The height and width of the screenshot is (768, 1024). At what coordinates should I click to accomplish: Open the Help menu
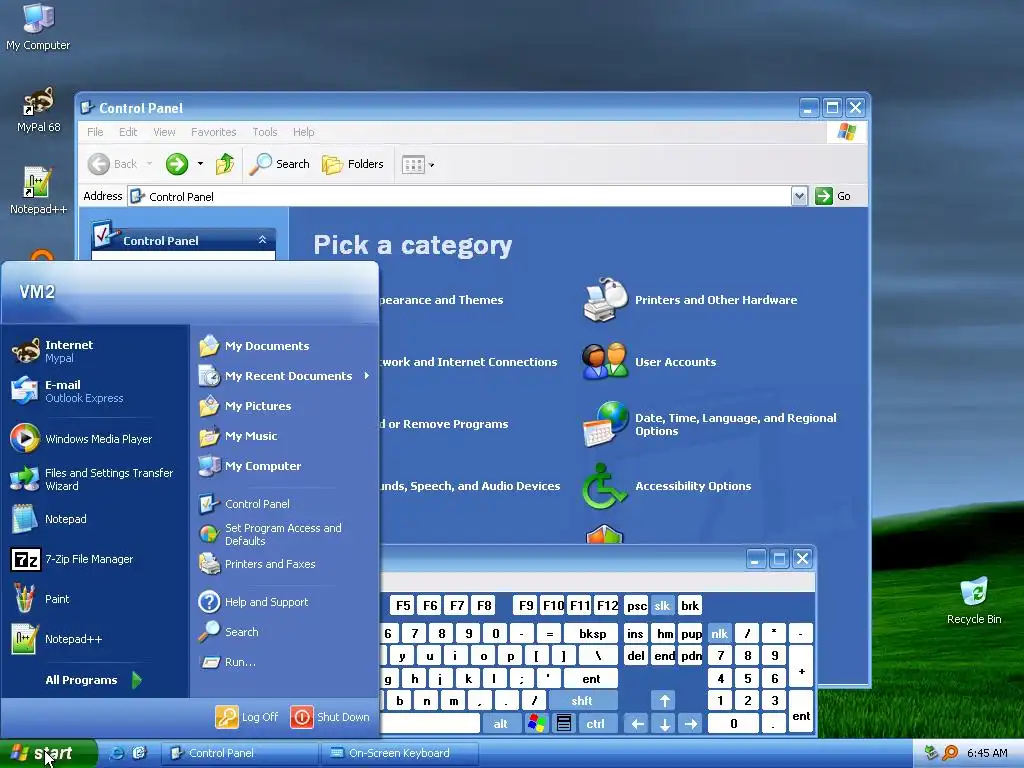303,132
